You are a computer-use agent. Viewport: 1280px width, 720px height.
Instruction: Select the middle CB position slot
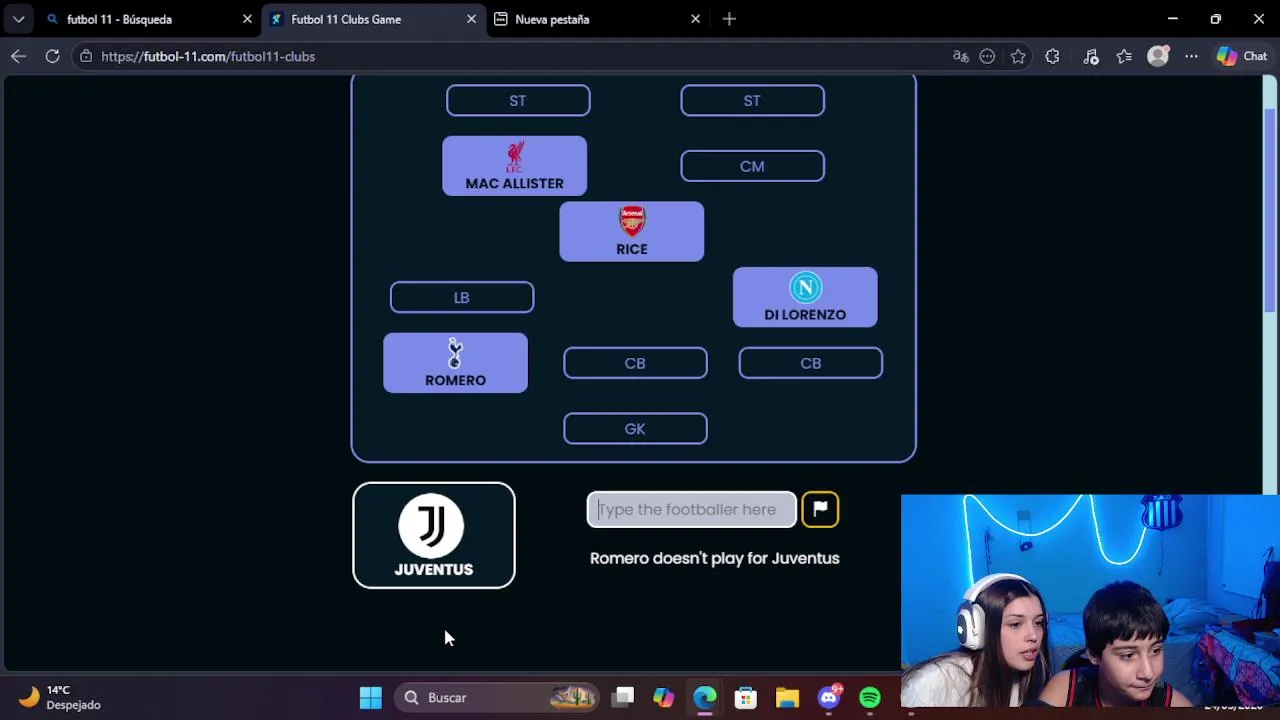click(x=635, y=363)
